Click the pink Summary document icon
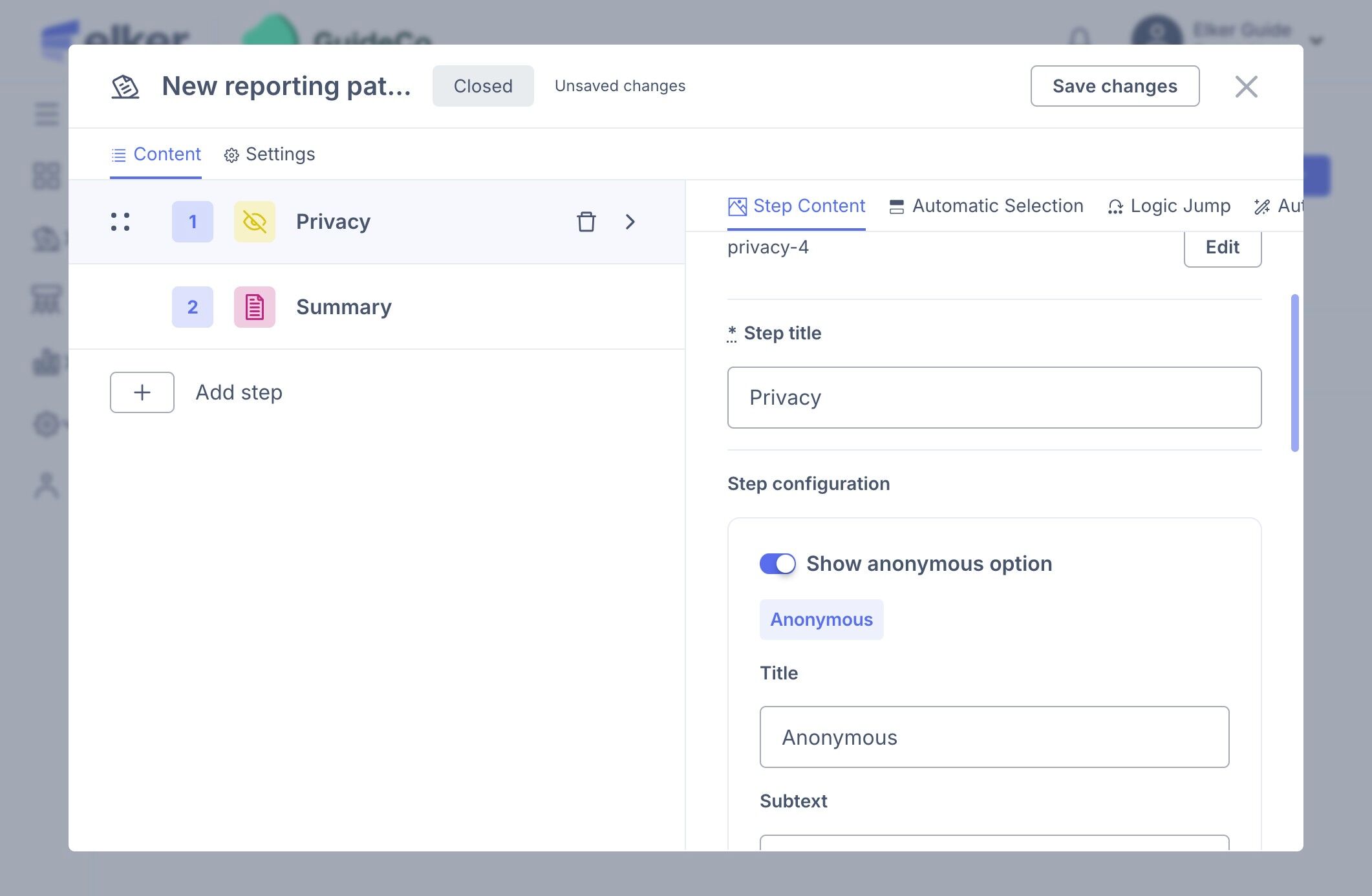 254,307
